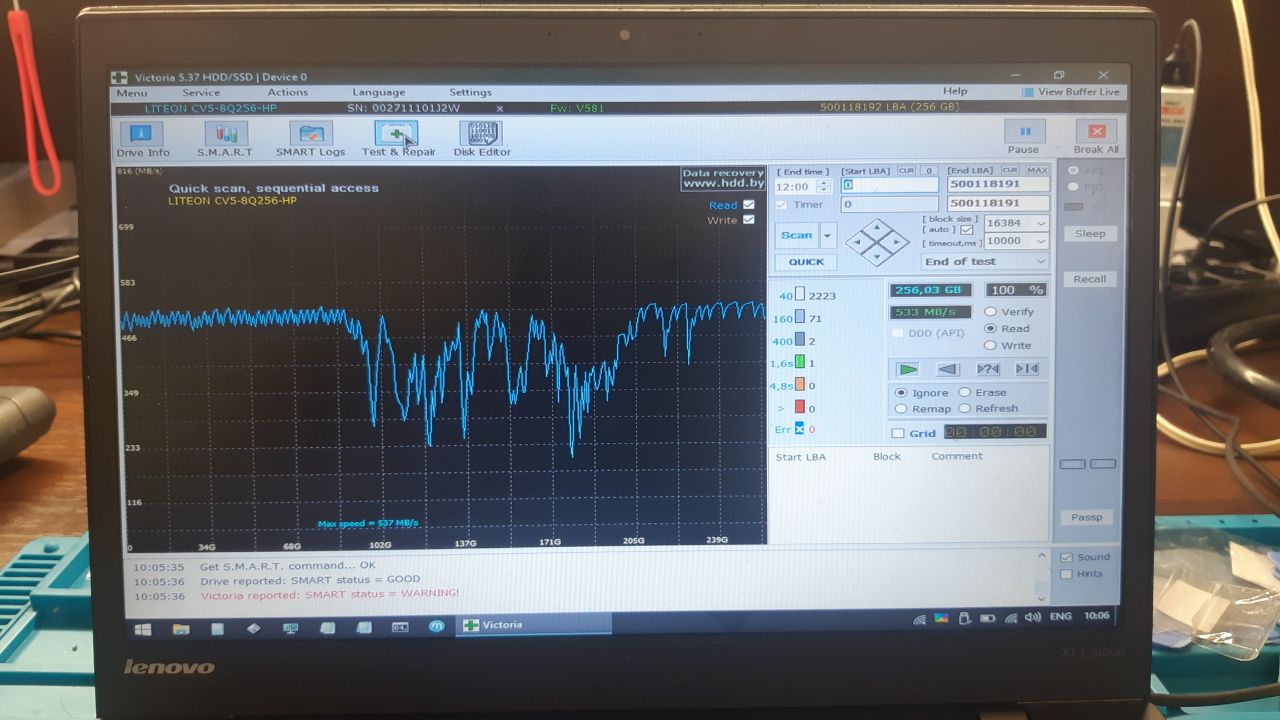This screenshot has height=720, width=1280.
Task: Click the End time spinner arrows
Action: (824, 187)
